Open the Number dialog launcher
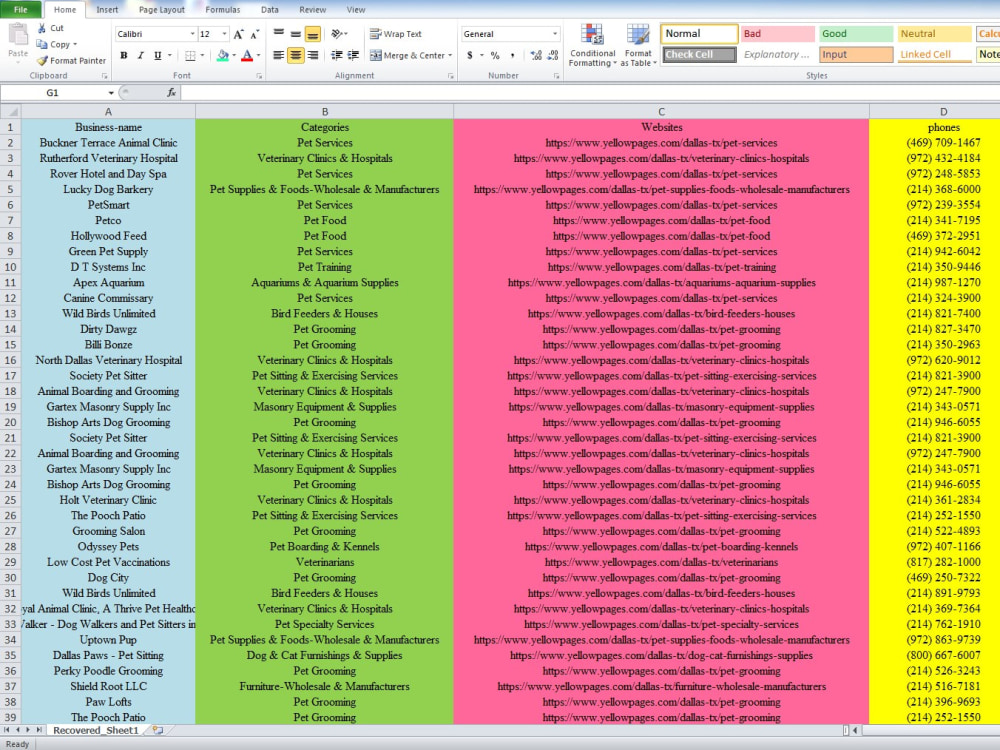 (x=556, y=76)
